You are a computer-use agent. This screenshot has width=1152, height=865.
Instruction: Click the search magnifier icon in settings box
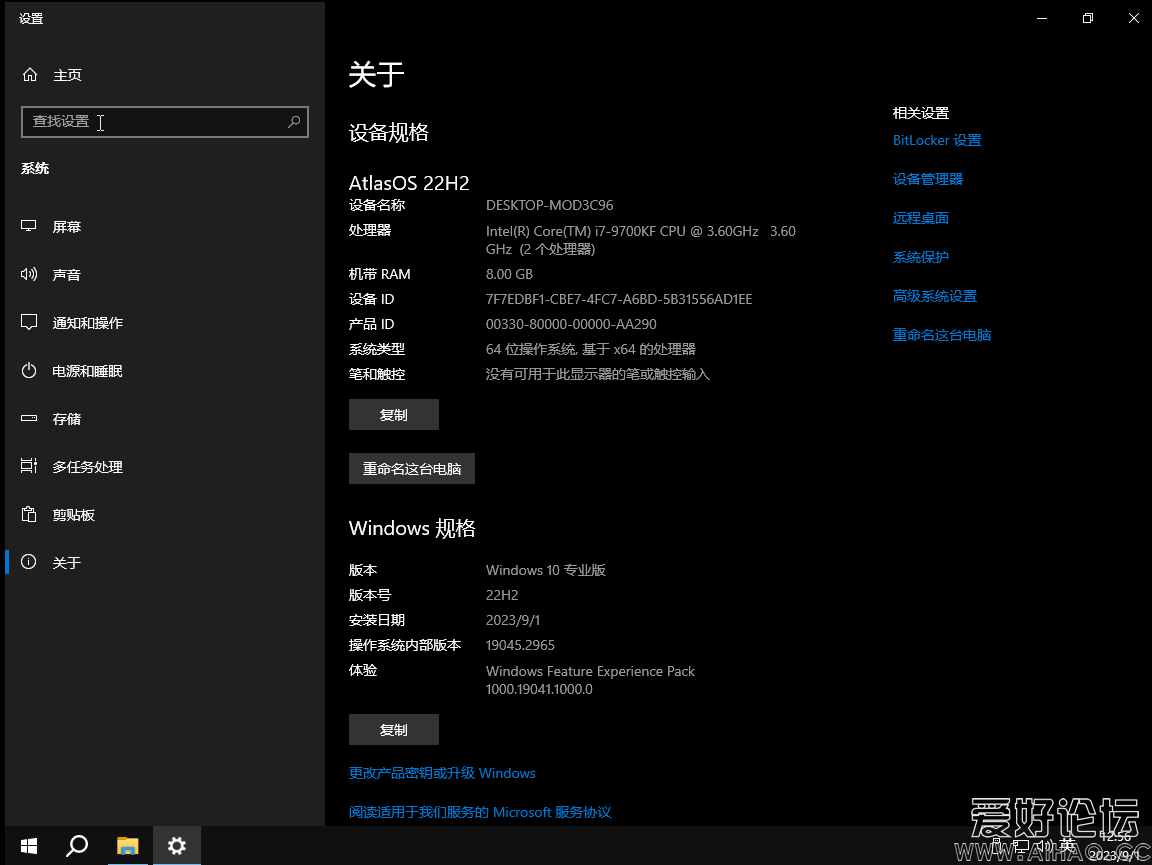point(294,122)
